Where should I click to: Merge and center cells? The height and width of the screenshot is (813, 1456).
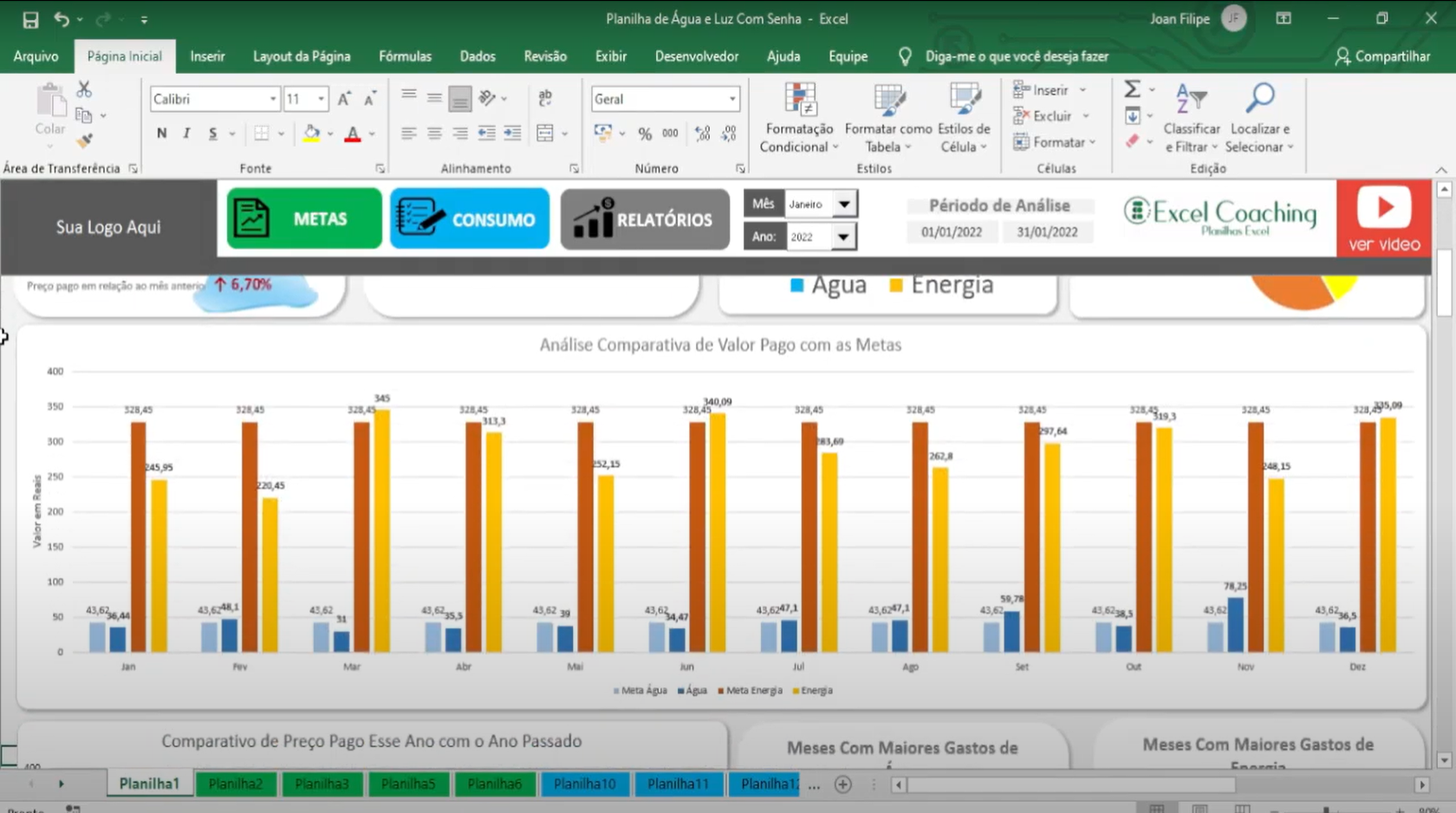click(545, 133)
